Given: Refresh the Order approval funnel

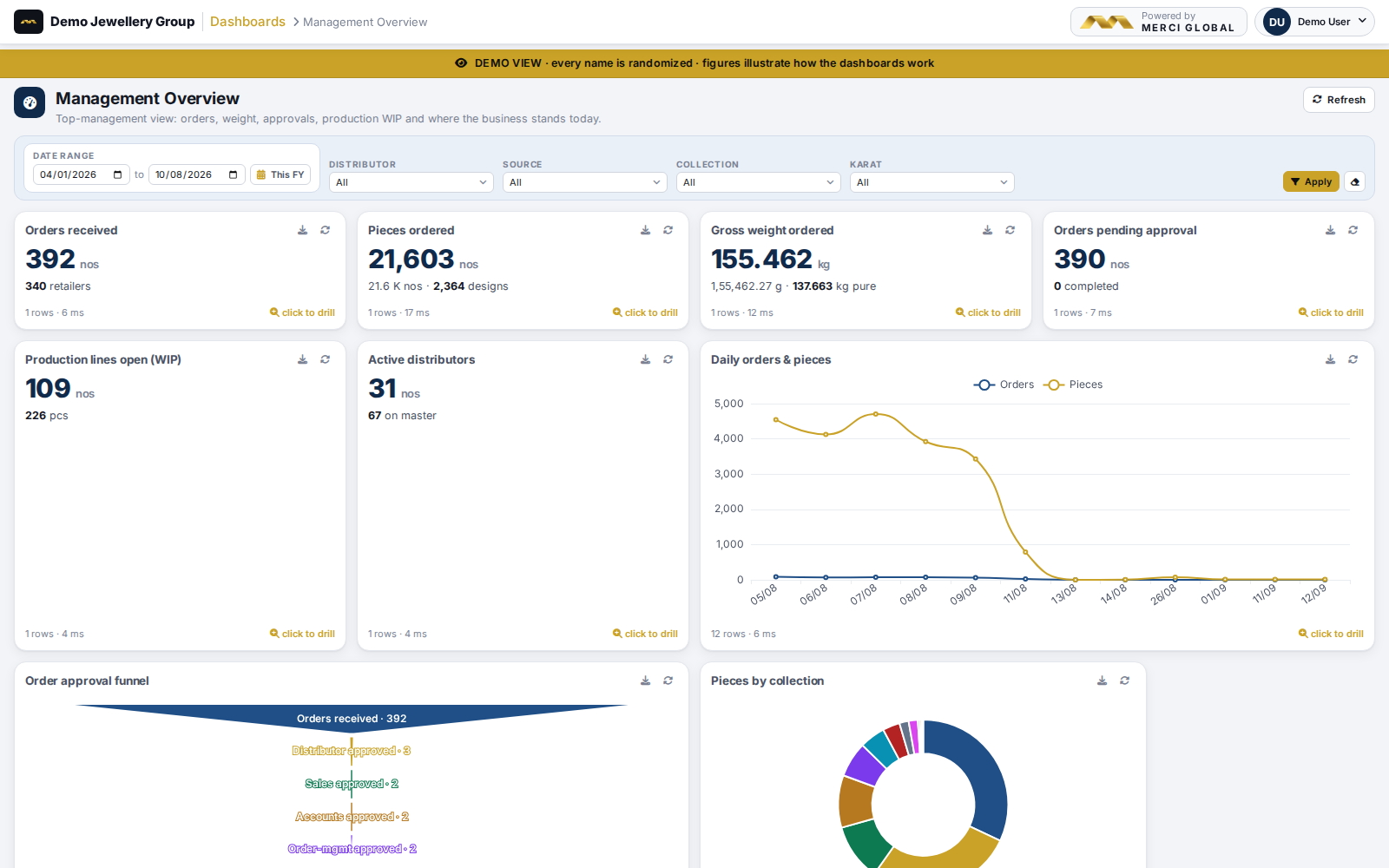Looking at the screenshot, I should [668, 681].
